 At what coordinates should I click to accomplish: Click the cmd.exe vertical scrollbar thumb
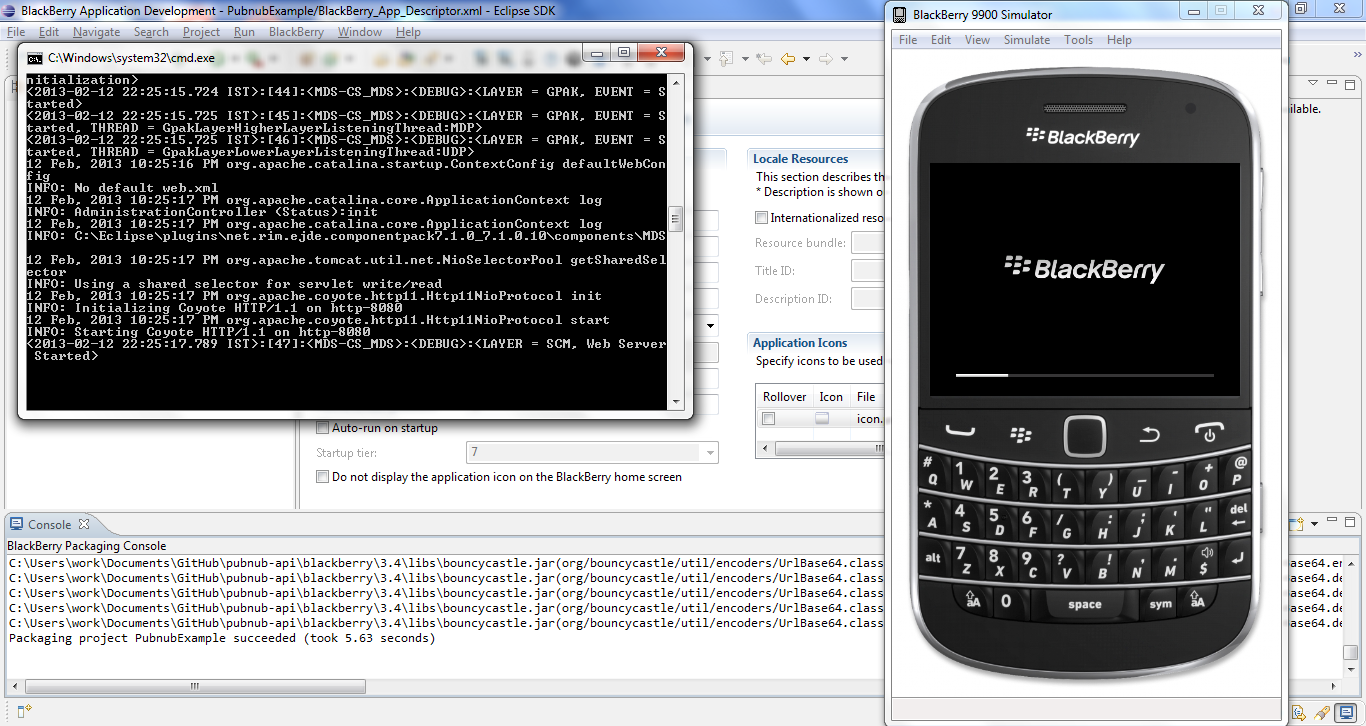click(x=676, y=219)
